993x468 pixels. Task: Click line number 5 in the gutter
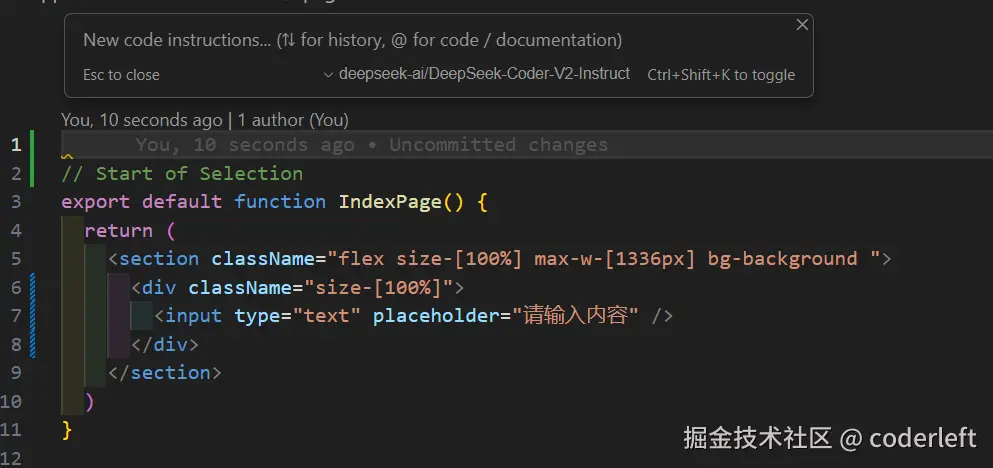(x=16, y=259)
